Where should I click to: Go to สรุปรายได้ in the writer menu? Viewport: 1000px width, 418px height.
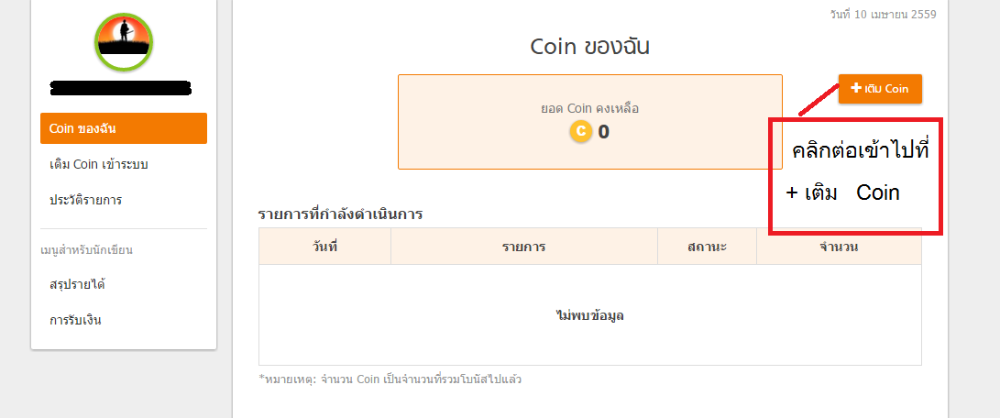coord(77,284)
